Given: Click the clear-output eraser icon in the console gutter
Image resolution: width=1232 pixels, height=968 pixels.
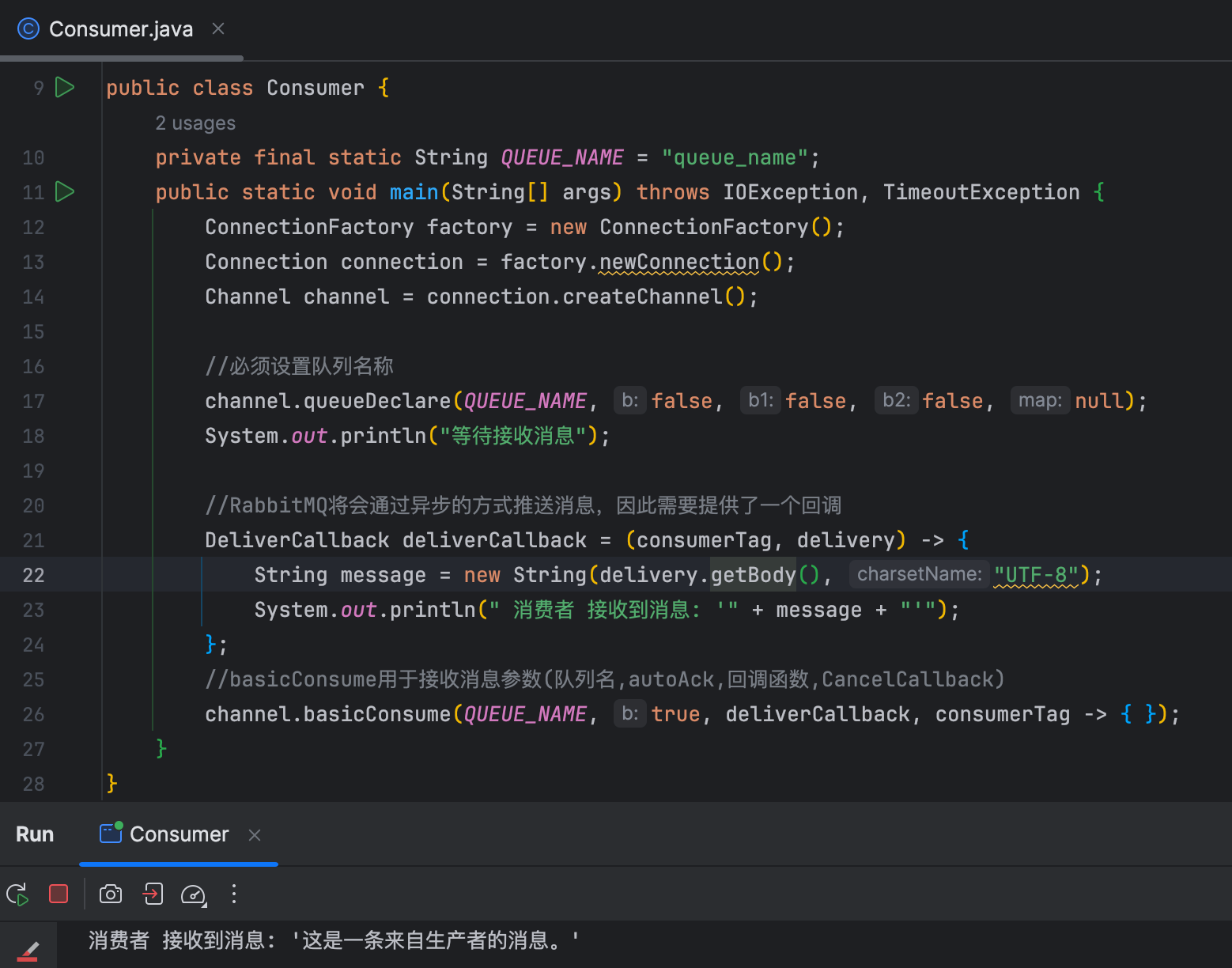Looking at the screenshot, I should 28,950.
